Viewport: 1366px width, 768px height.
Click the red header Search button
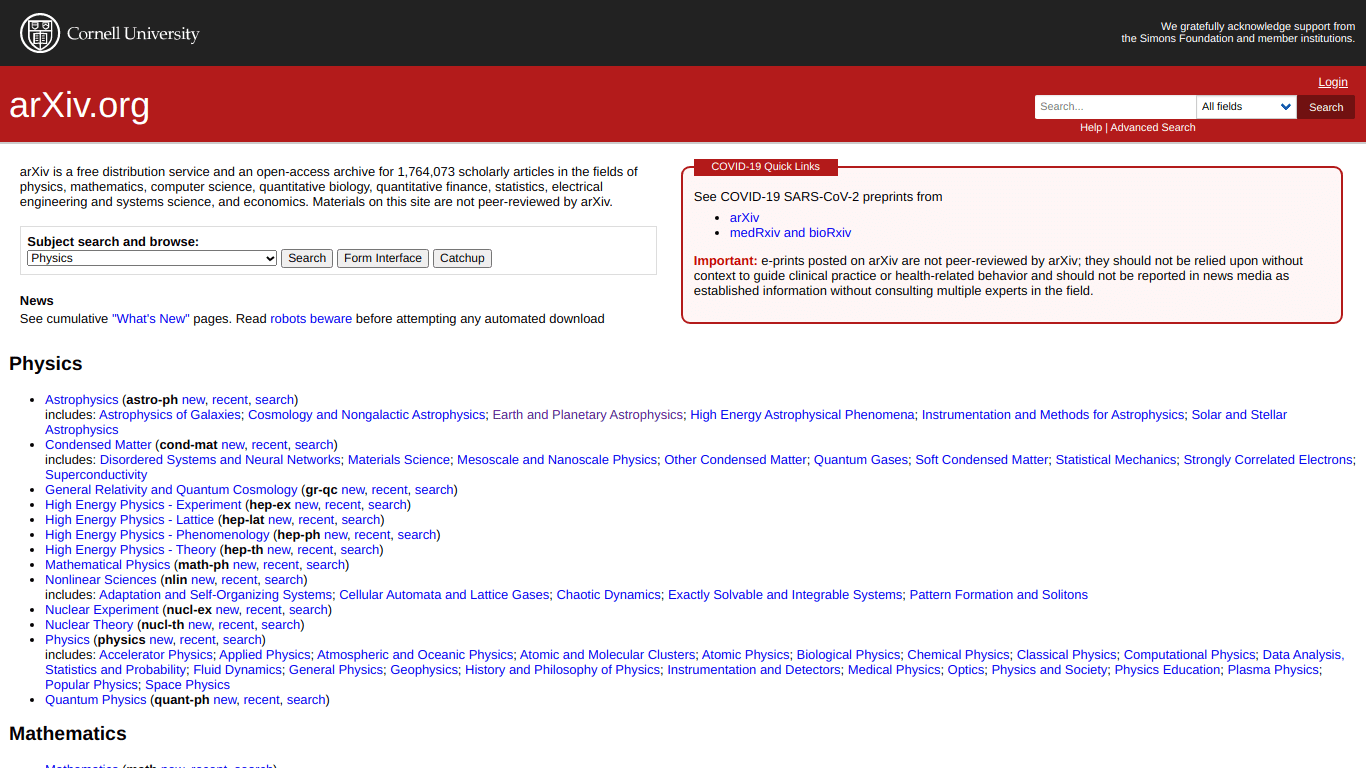(1326, 107)
